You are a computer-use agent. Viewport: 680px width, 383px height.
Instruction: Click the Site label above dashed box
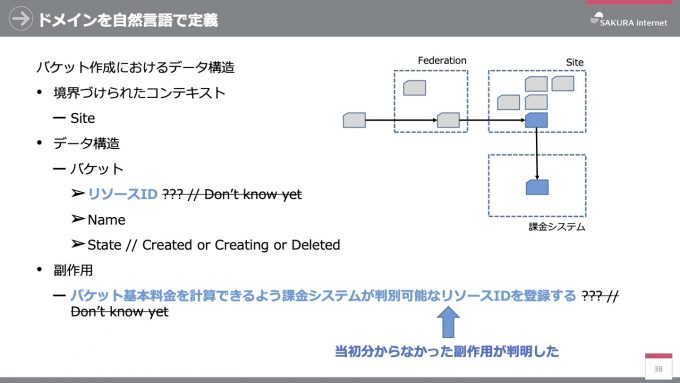click(575, 62)
